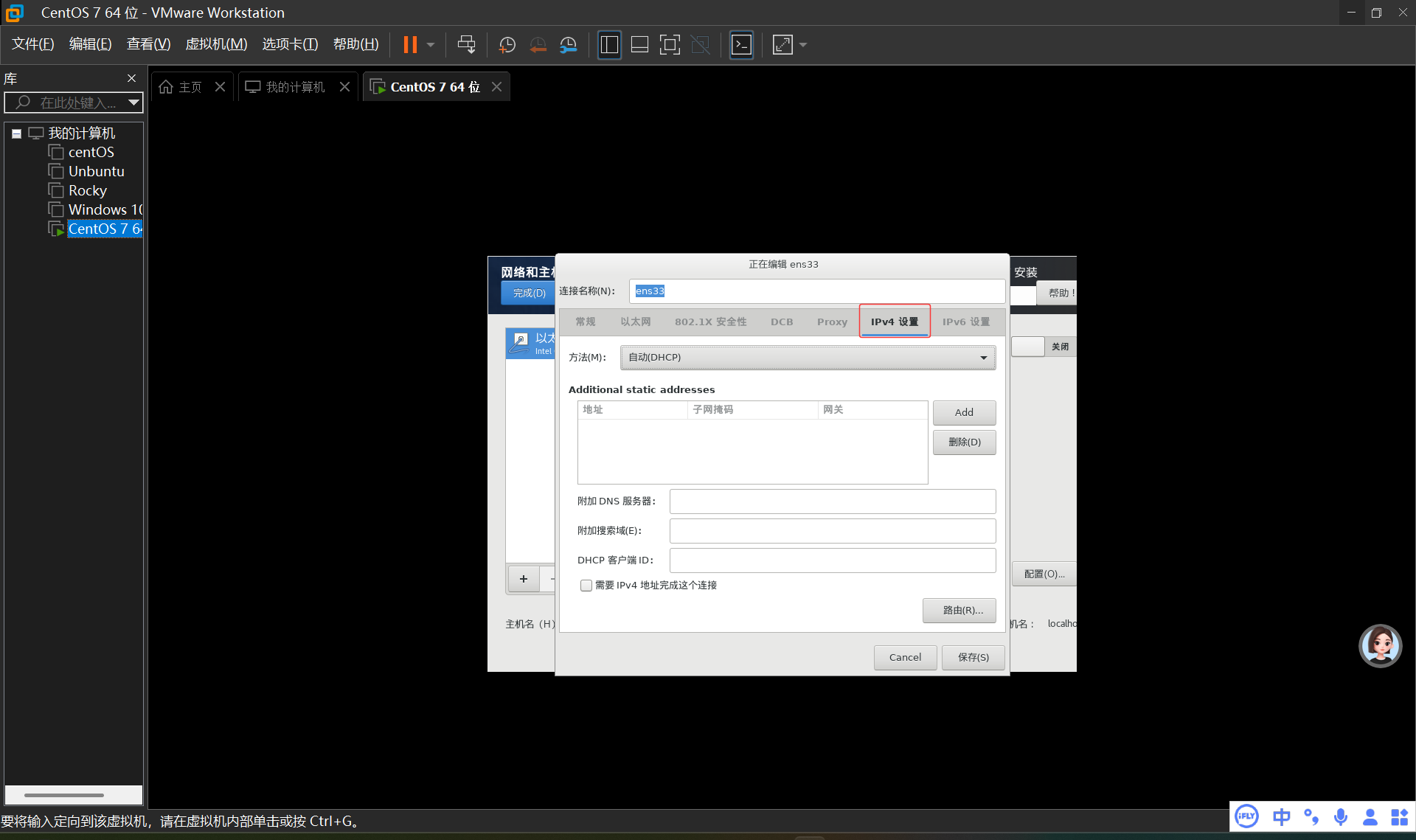1416x840 pixels.
Task: Click the iFLY input method icon
Action: click(1246, 816)
